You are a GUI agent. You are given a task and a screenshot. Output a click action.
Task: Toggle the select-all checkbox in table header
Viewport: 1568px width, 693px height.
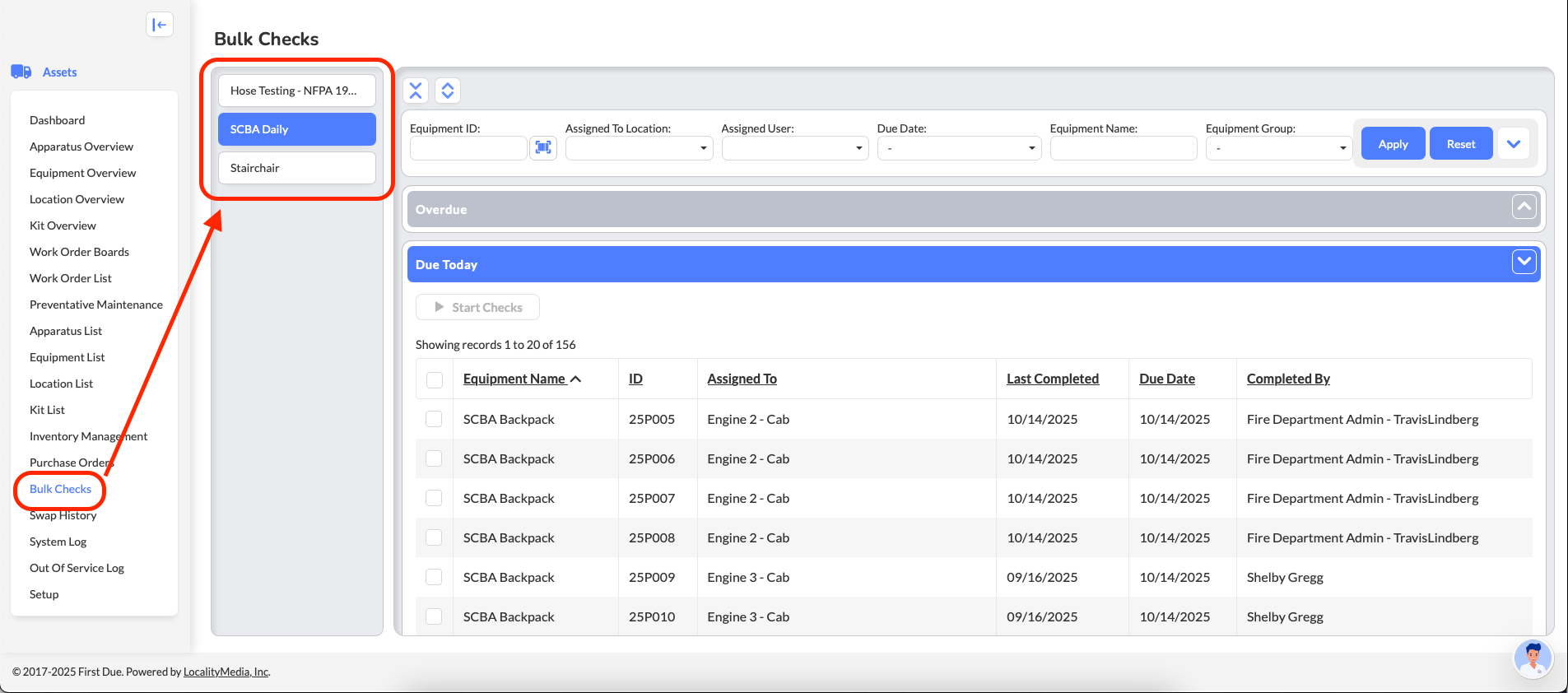[x=435, y=379]
